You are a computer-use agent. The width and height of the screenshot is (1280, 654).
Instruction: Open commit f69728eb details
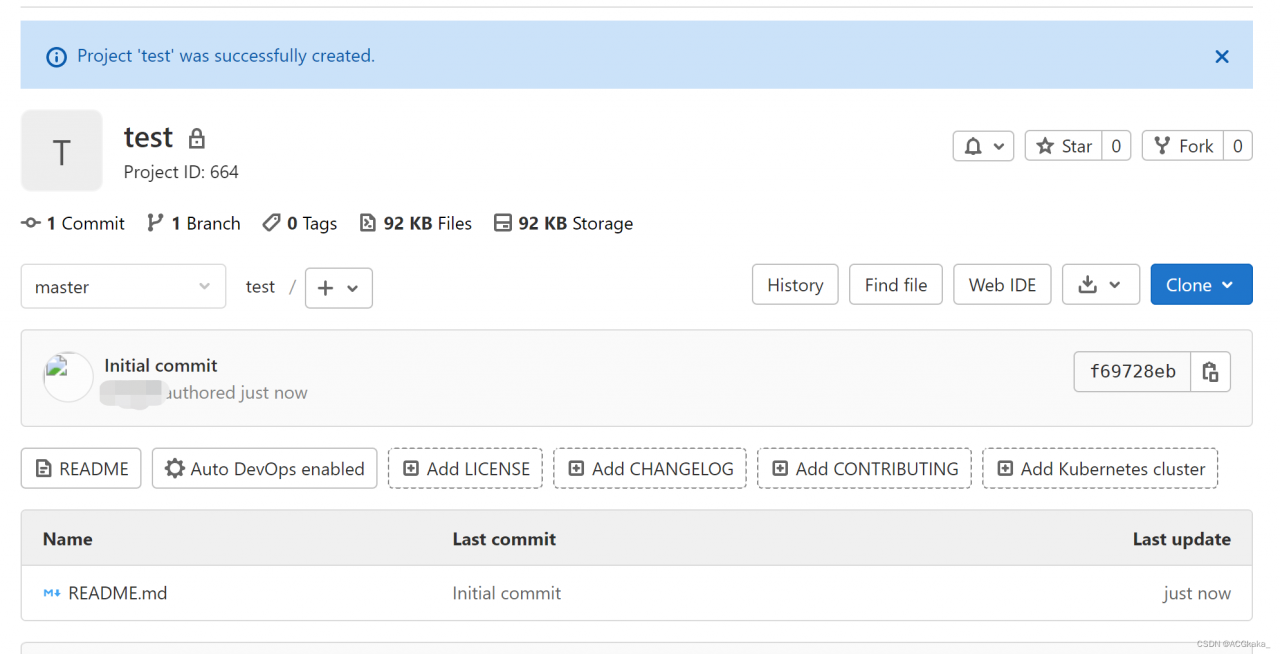click(1132, 372)
